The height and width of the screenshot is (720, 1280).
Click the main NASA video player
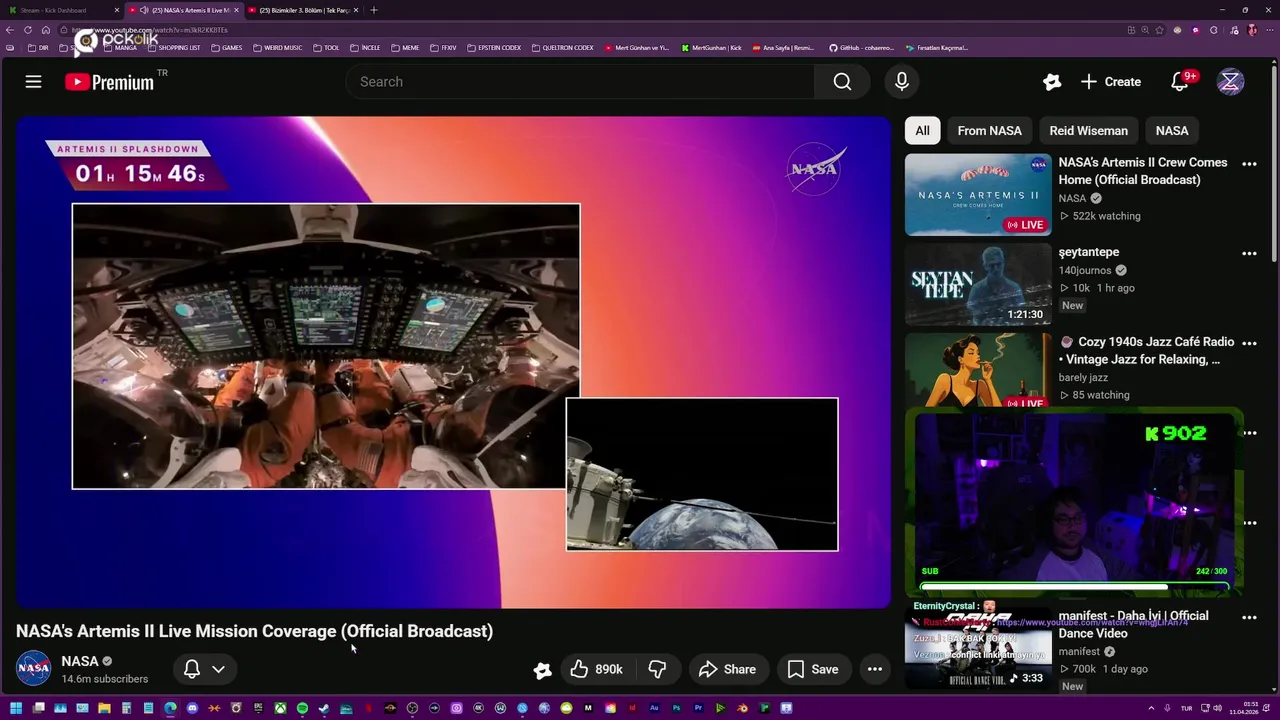[x=453, y=362]
